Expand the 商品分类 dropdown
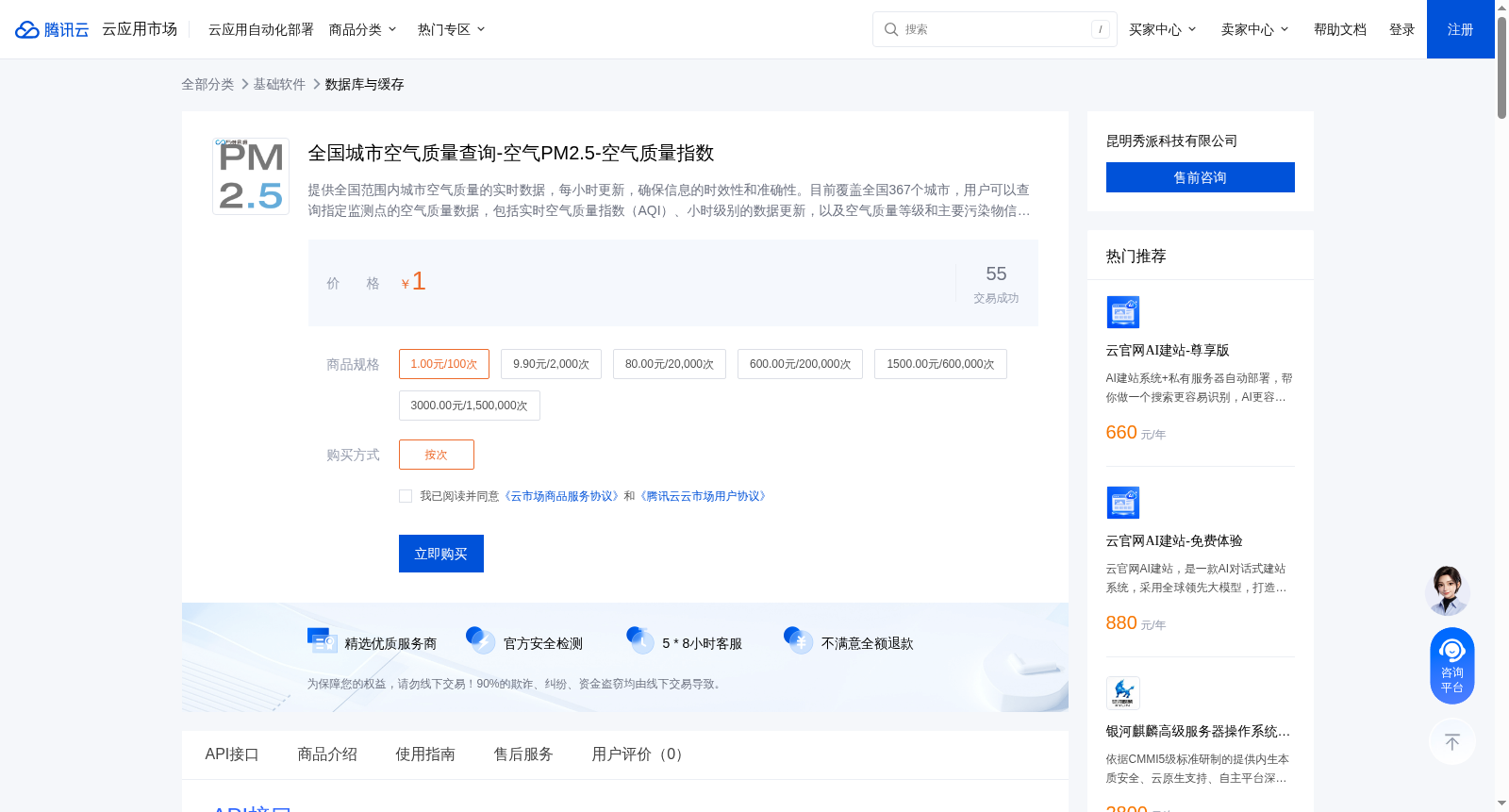 [x=363, y=29]
